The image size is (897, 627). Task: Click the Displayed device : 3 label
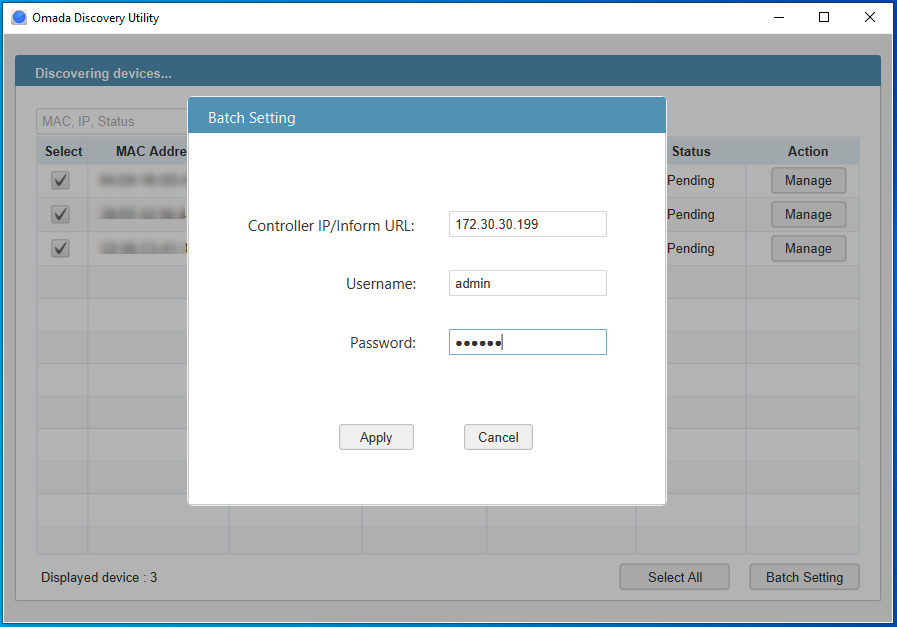coord(98,577)
